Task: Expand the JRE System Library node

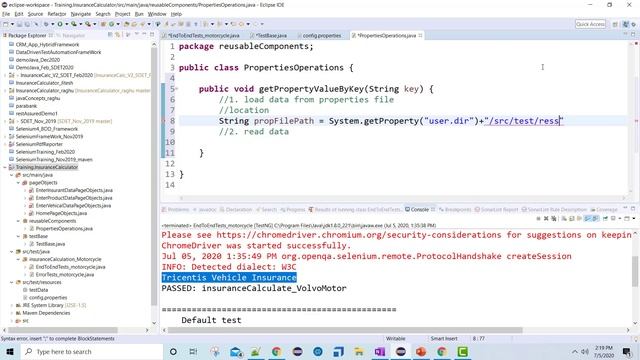Action: coord(11,305)
